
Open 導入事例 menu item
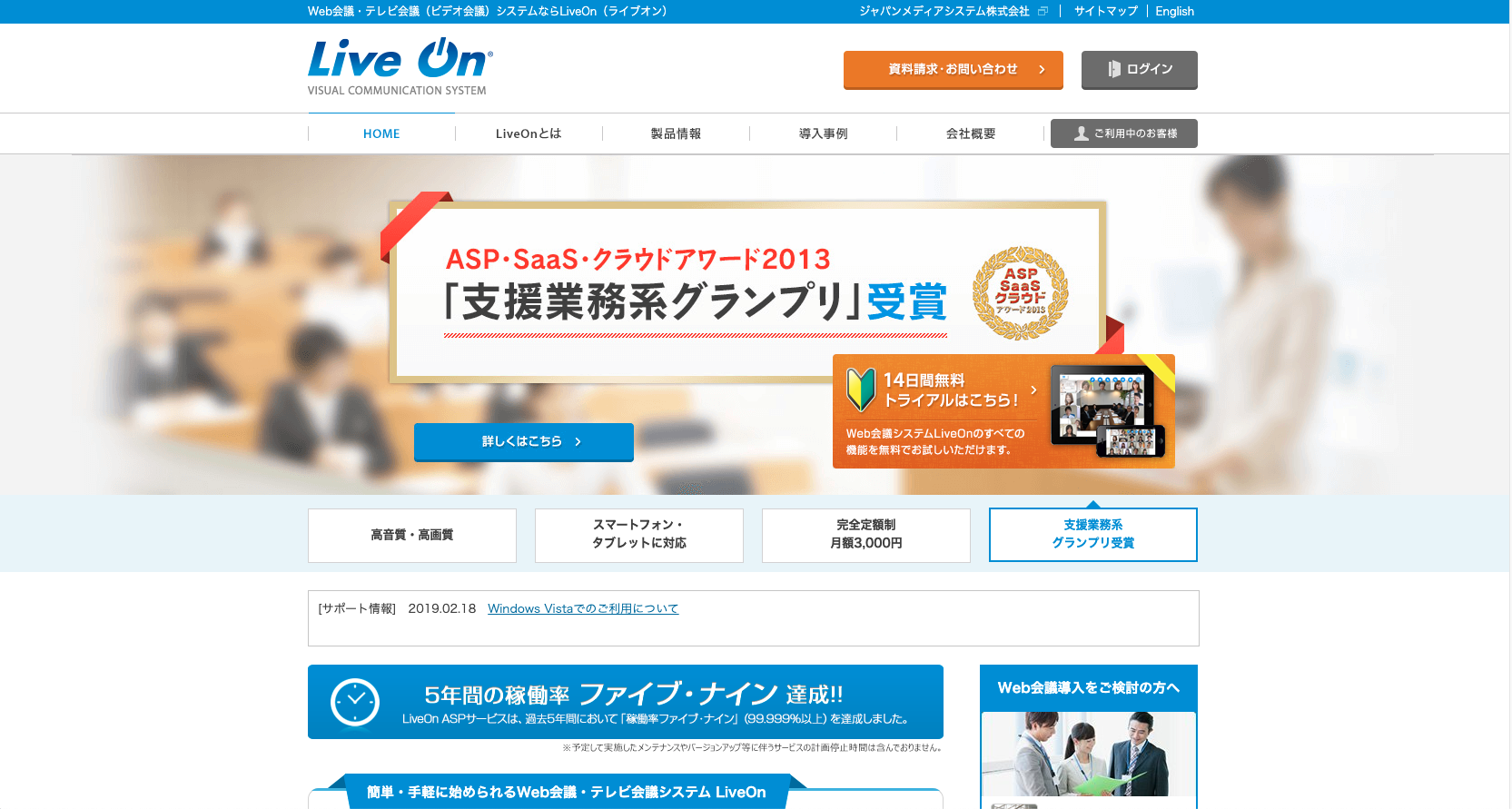click(823, 133)
